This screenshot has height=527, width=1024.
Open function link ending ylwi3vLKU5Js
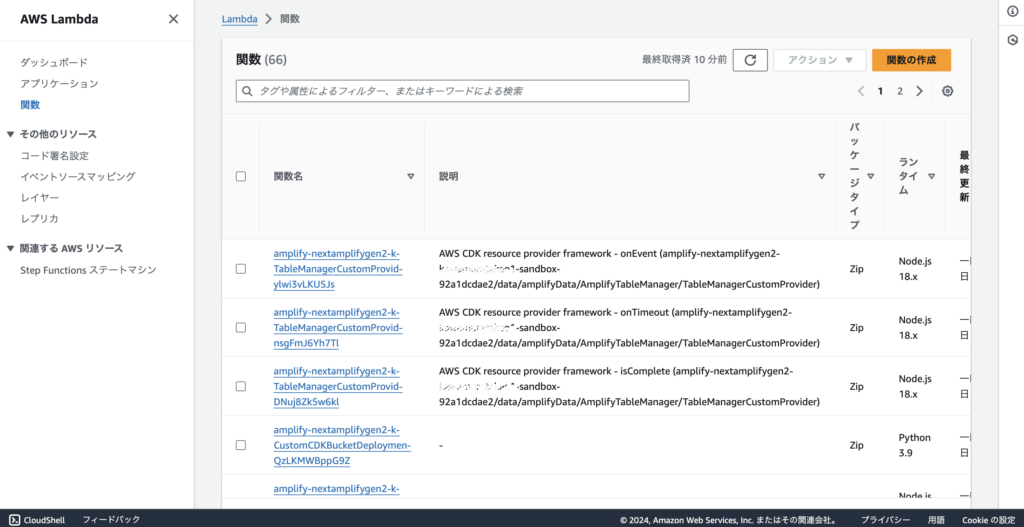coord(338,269)
